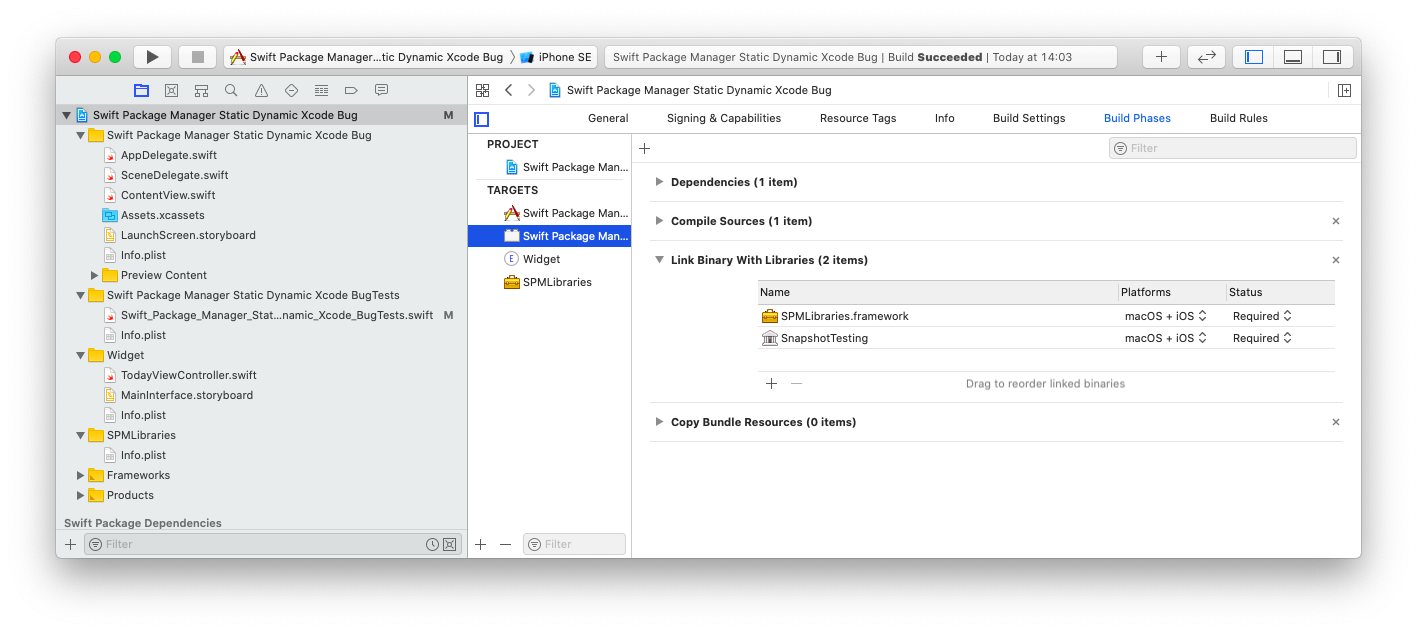The height and width of the screenshot is (632, 1417).
Task: Open the Report navigator speech-bubble icon
Action: tap(381, 90)
